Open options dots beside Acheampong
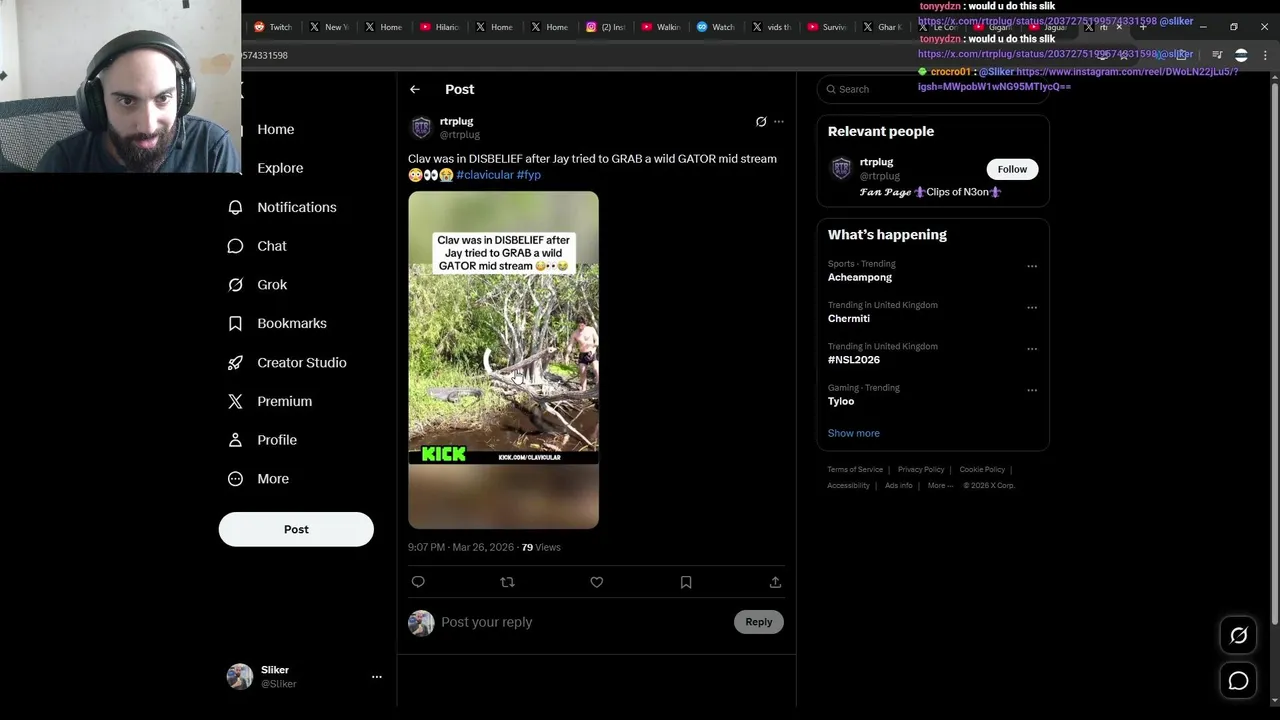This screenshot has width=1280, height=720. 1032,267
